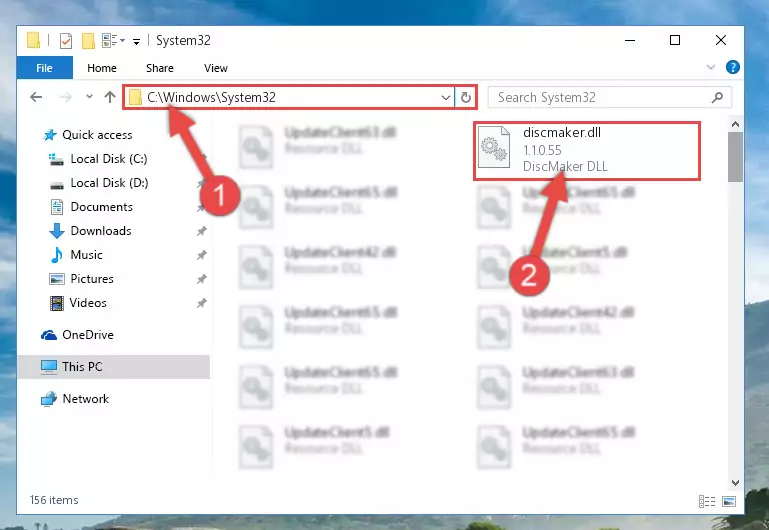Click the search magnifier icon
Screen dimensions: 769x530
[717, 98]
